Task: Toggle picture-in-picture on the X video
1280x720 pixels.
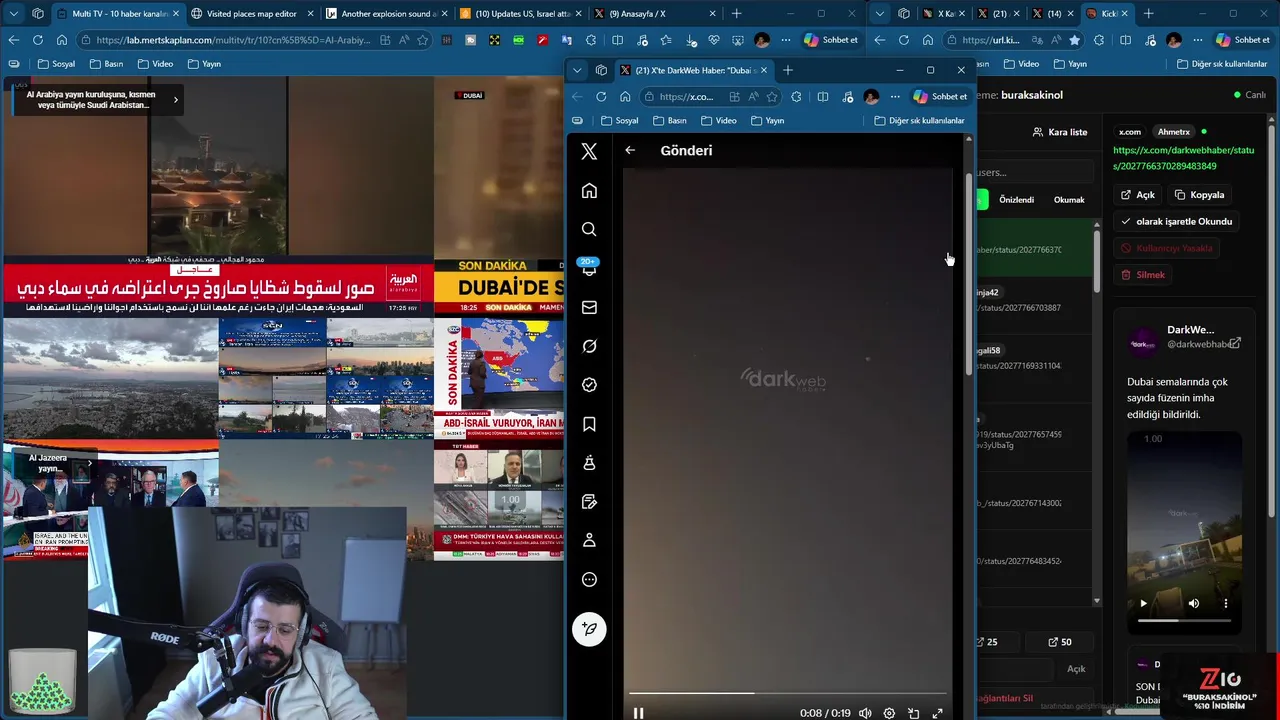Action: click(913, 713)
